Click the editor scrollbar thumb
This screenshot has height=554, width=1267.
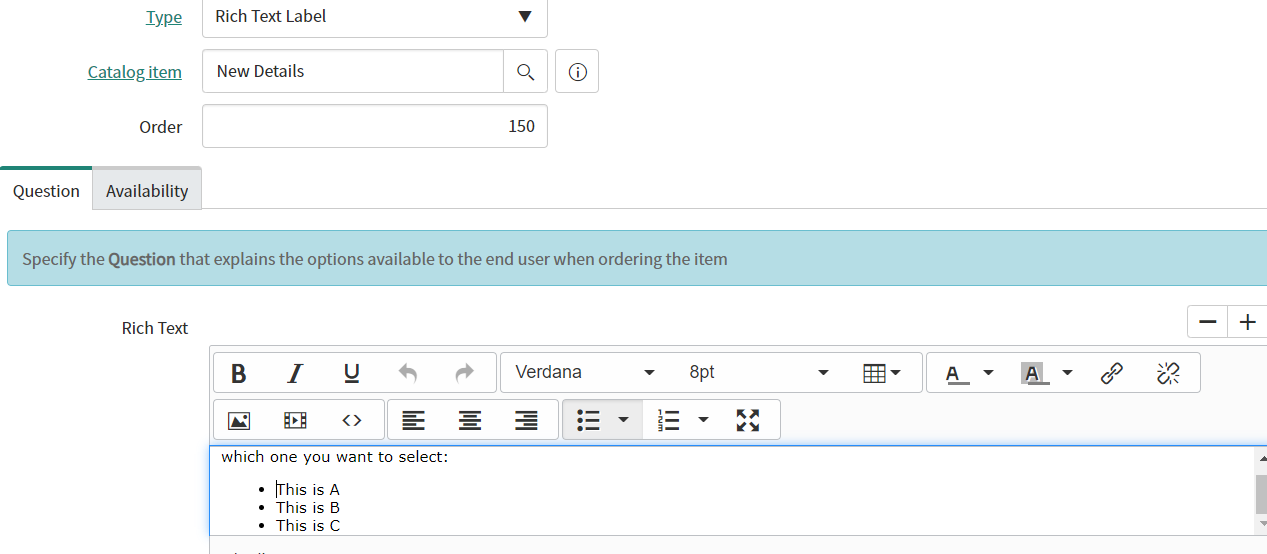1261,494
